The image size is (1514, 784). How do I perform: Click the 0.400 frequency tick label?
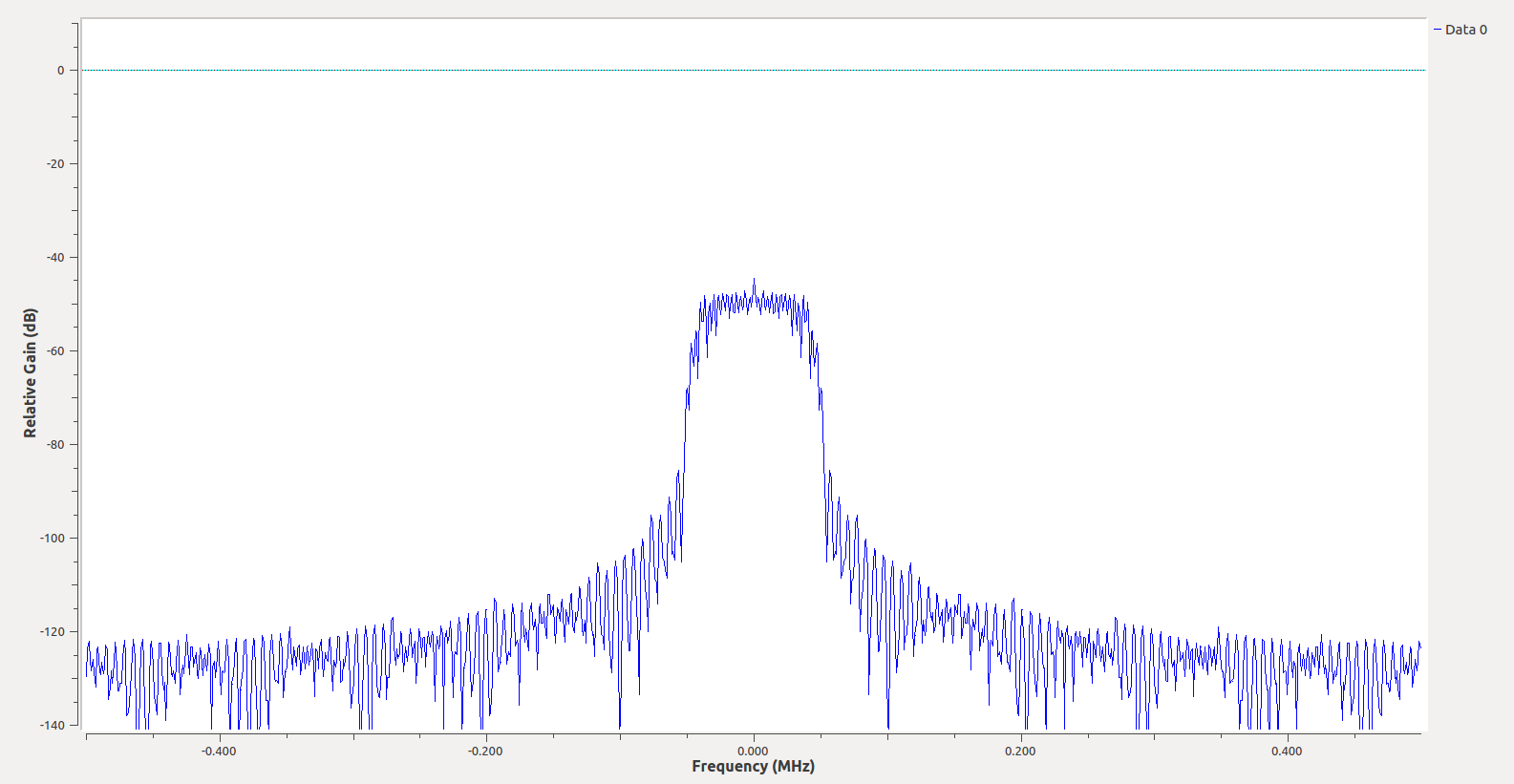(x=1287, y=751)
